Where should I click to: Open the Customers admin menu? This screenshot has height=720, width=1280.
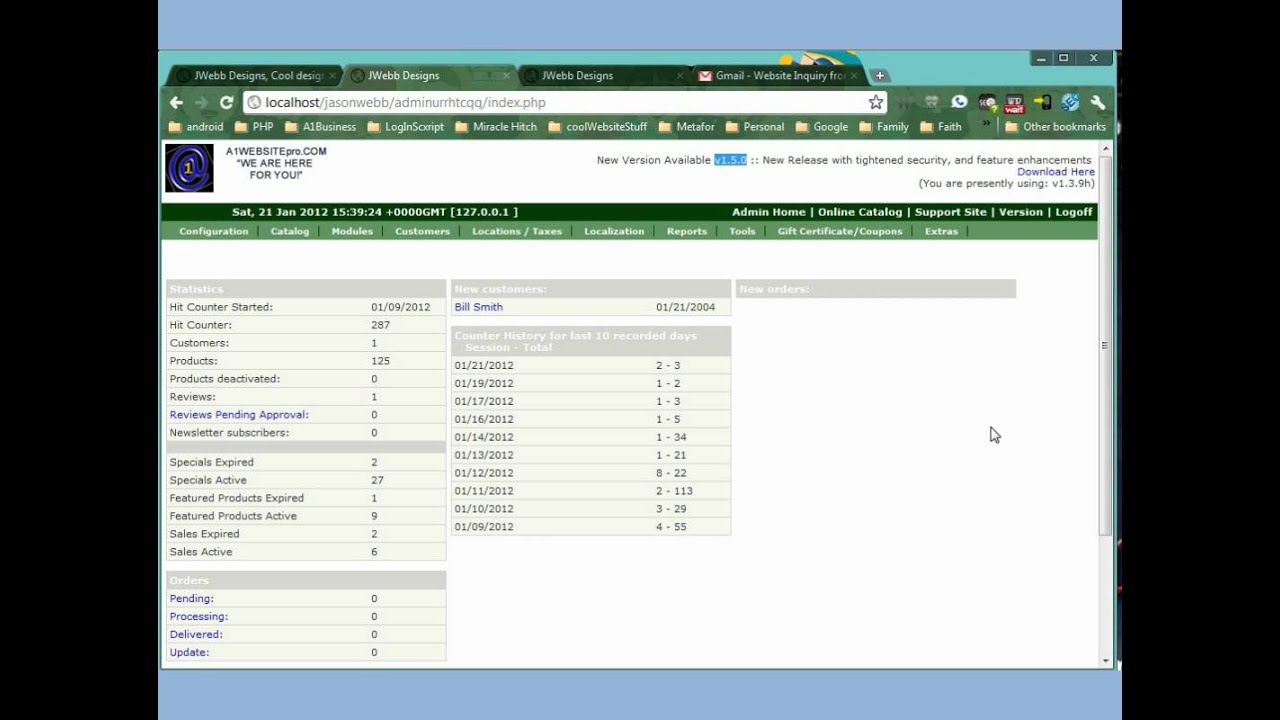pos(422,231)
